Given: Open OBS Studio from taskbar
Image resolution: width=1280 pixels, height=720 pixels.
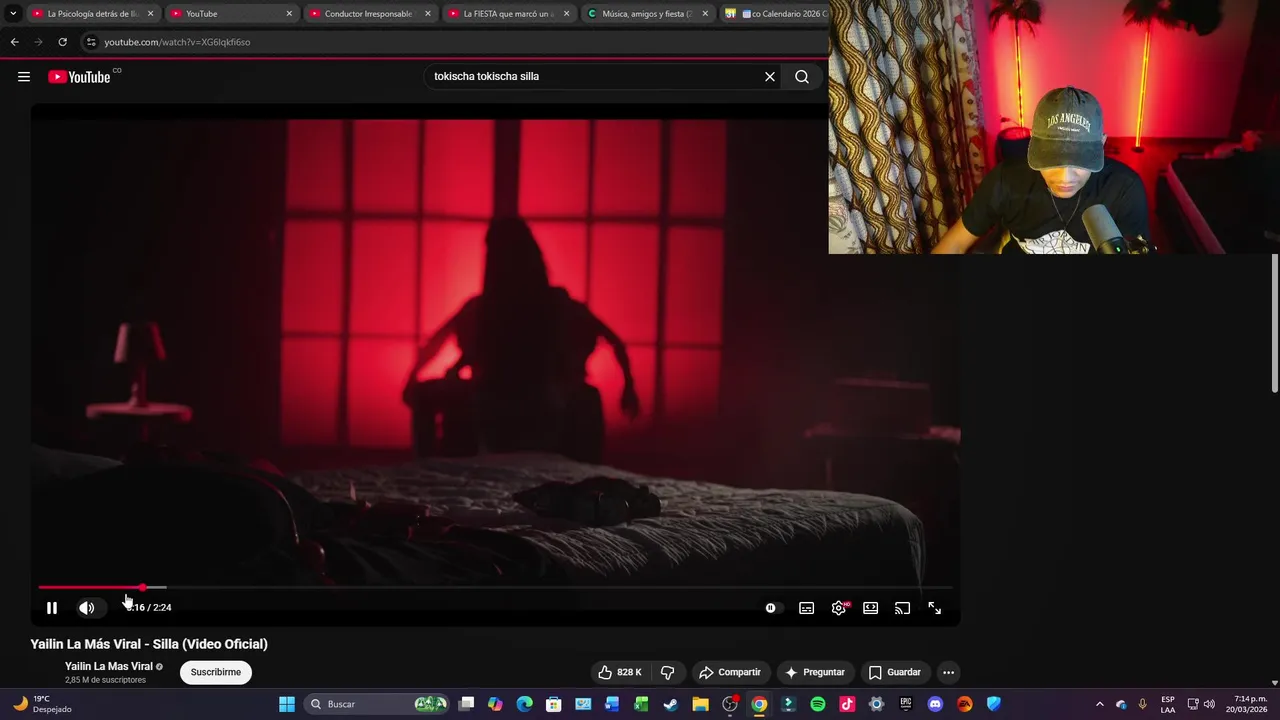Looking at the screenshot, I should 730,704.
